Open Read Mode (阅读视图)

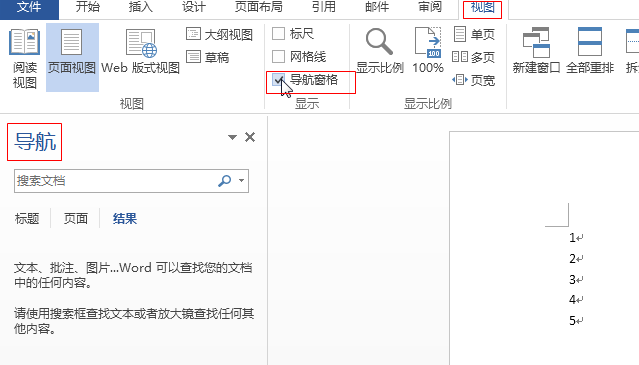(x=24, y=57)
